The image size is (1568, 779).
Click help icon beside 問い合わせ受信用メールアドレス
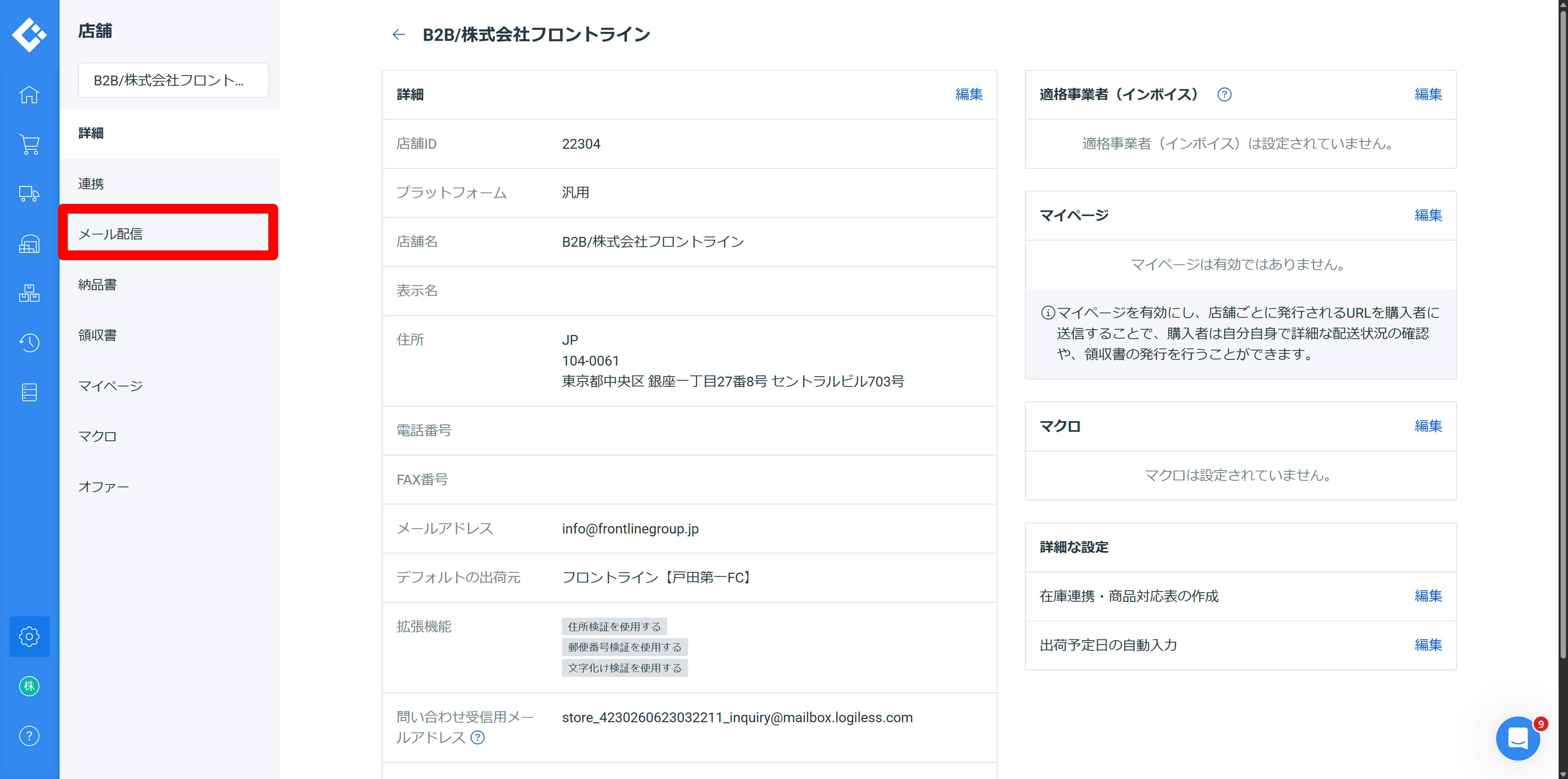[x=478, y=738]
